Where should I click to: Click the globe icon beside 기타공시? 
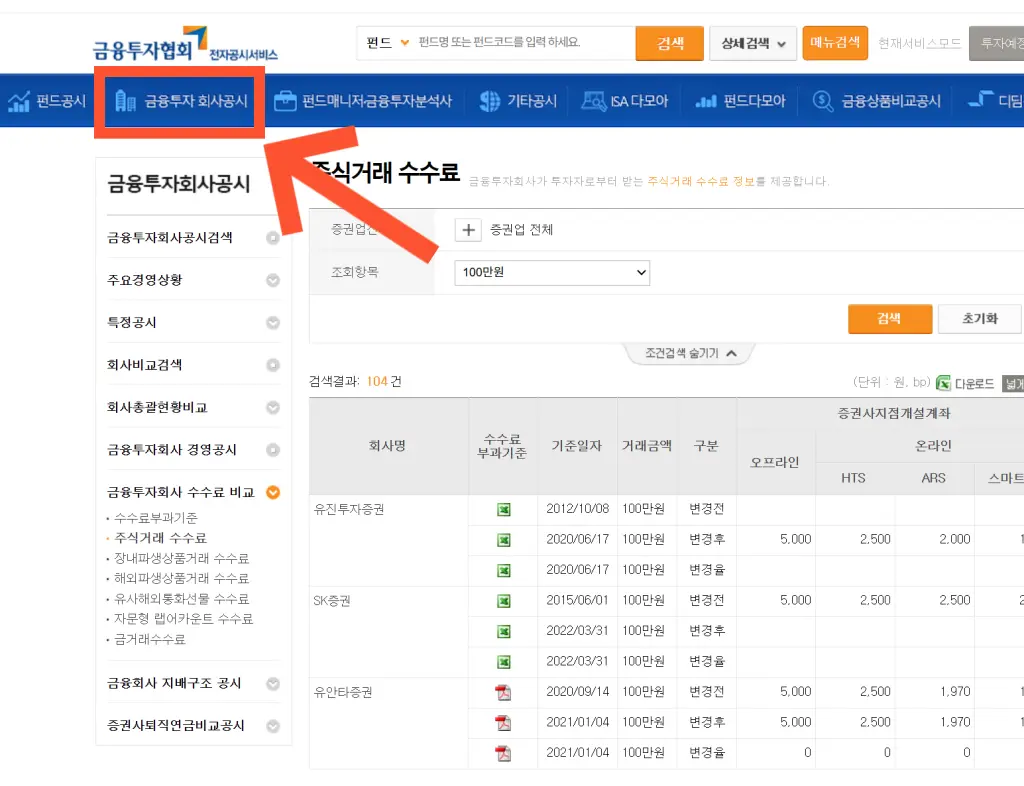click(x=490, y=101)
